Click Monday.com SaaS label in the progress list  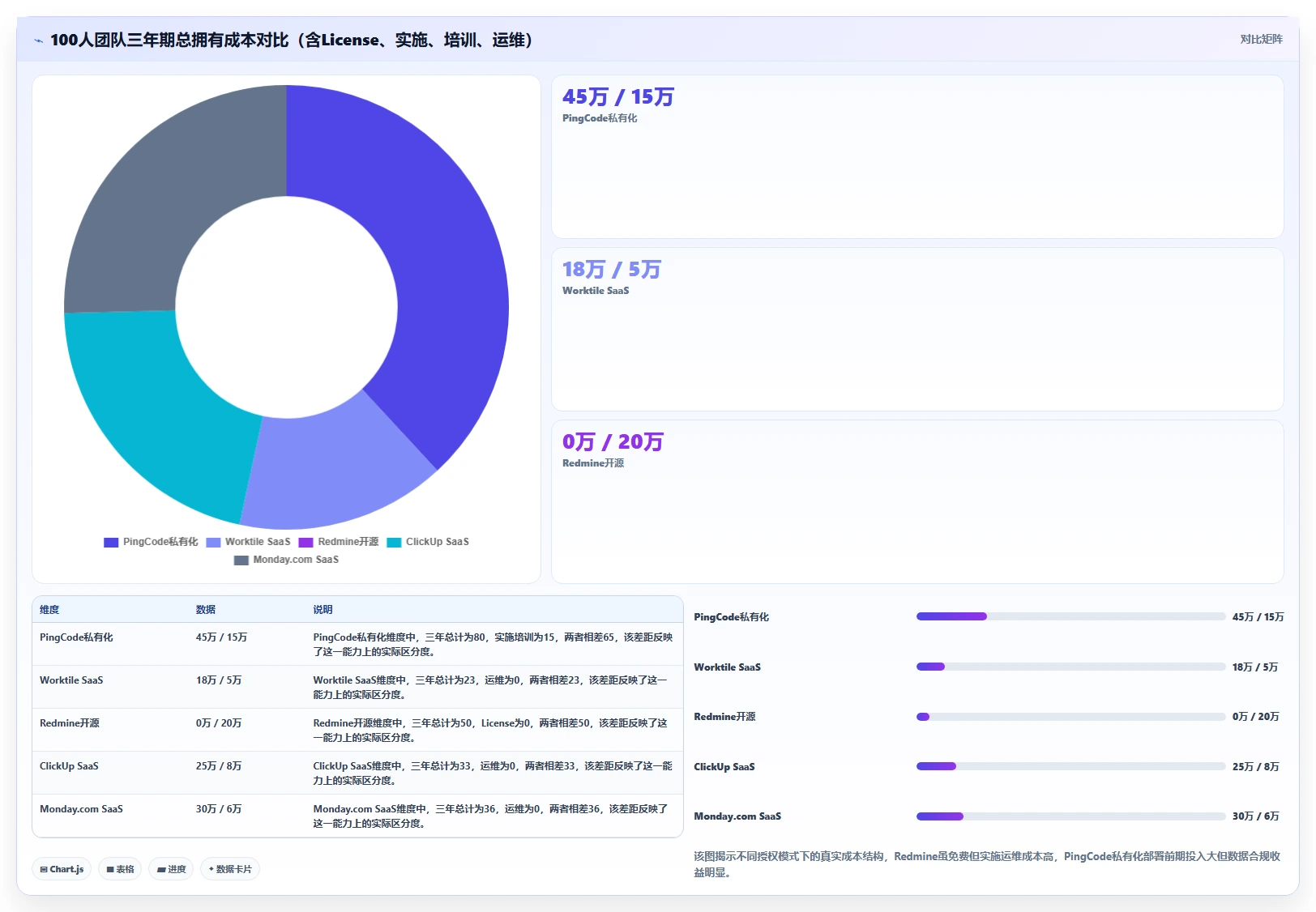(x=737, y=816)
